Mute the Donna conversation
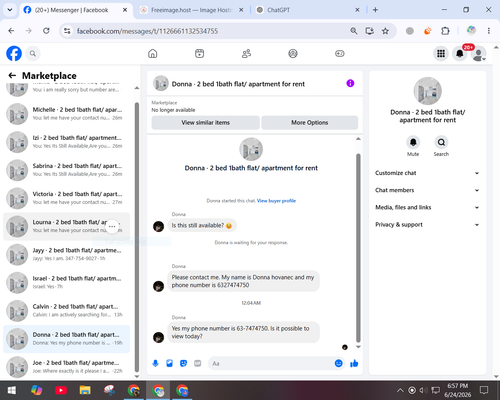500x400 pixels. coord(413,142)
